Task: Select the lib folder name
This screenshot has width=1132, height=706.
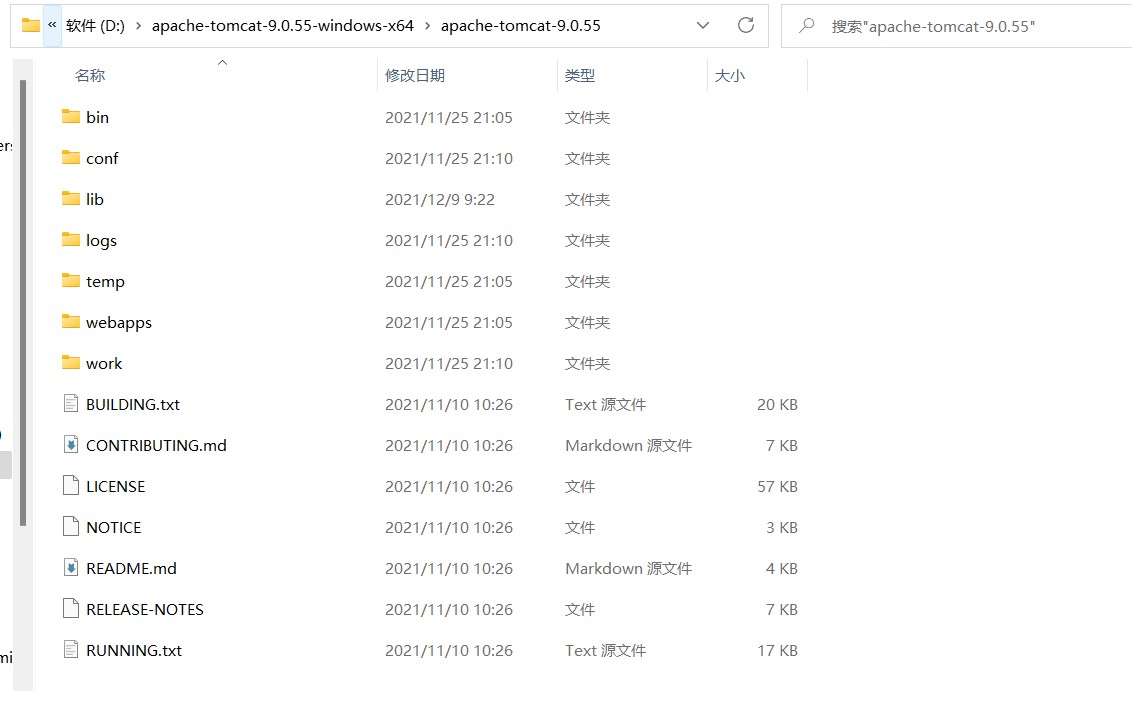Action: [x=95, y=199]
